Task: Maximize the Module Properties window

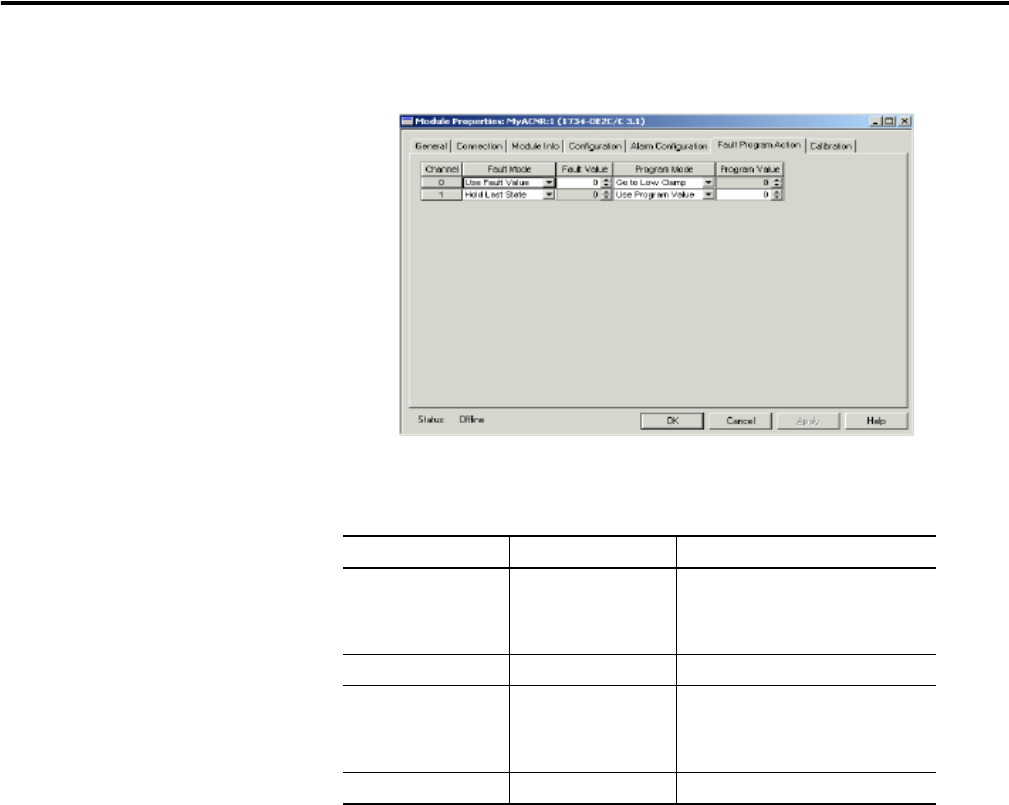Action: click(x=889, y=121)
